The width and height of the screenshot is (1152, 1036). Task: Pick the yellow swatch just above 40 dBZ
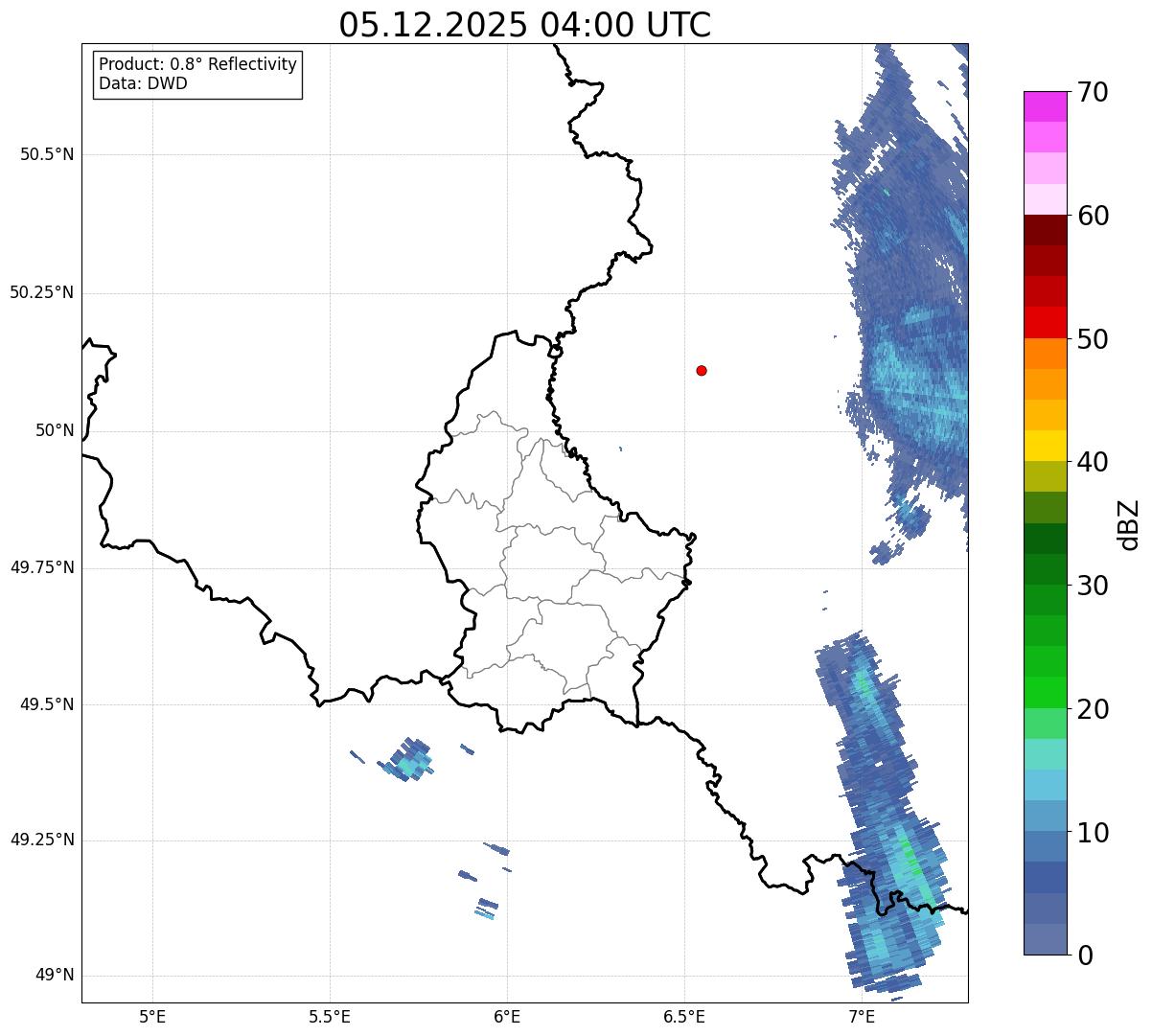point(1046,446)
